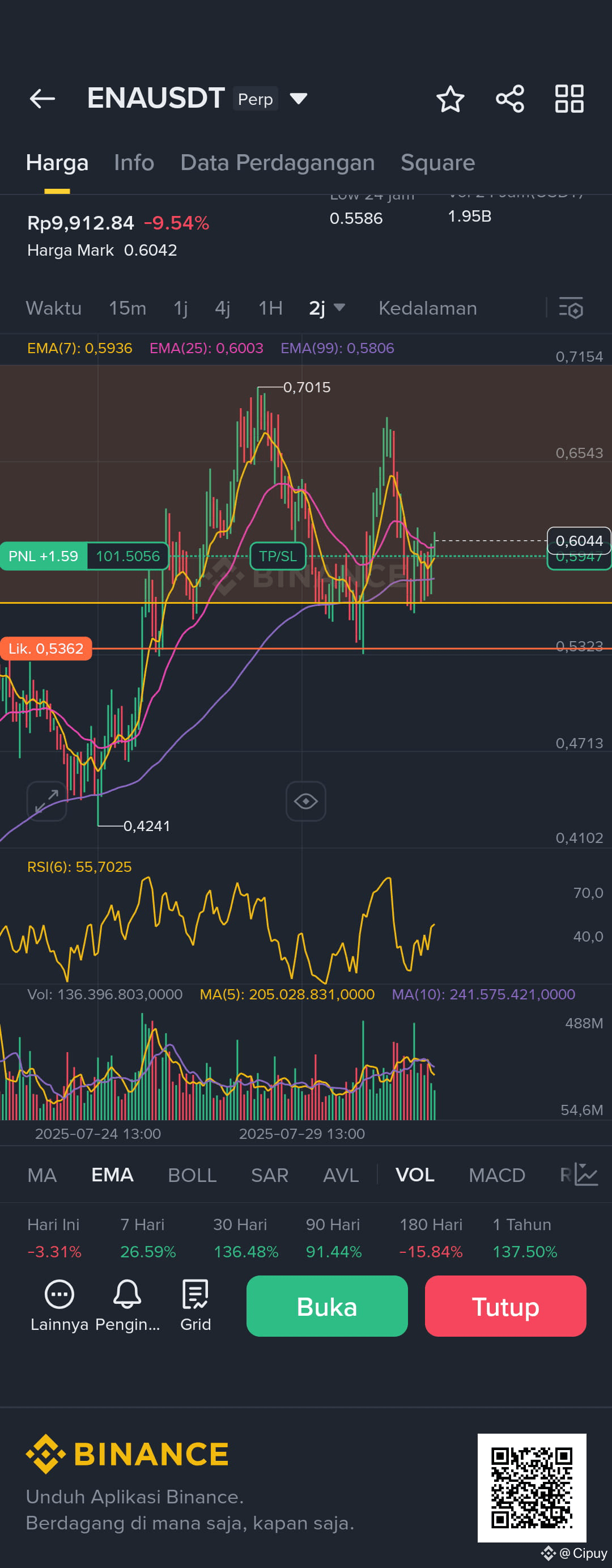The width and height of the screenshot is (612, 1568).
Task: Tap the Binance logo in footer
Action: coord(127,1454)
